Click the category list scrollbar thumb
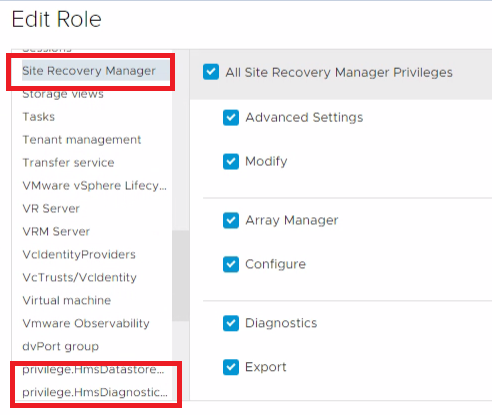 [181, 276]
